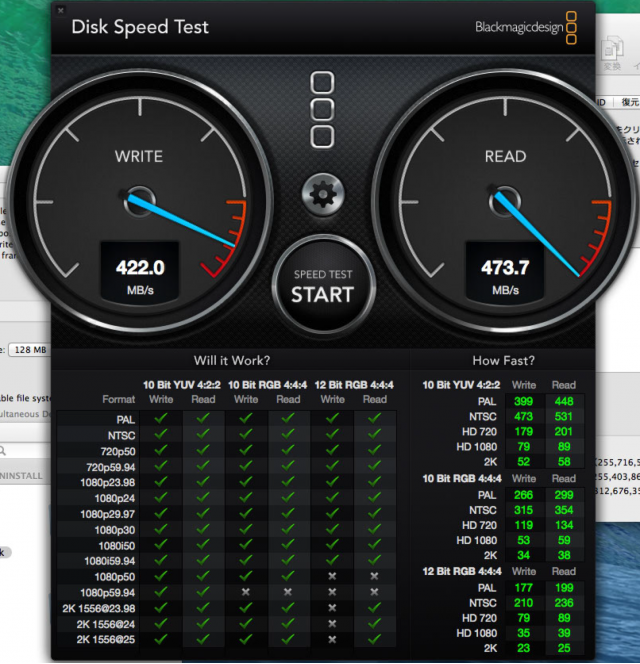The width and height of the screenshot is (640, 664).
Task: Click the 1080p59.94 12 Bit RGB Write cross mark
Action: (332, 592)
